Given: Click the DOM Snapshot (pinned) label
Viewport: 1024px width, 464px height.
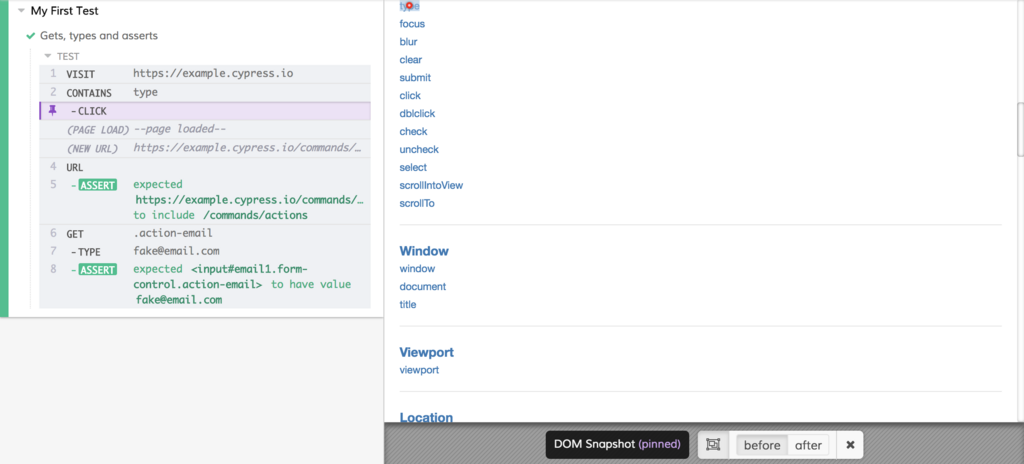Looking at the screenshot, I should click(x=617, y=444).
